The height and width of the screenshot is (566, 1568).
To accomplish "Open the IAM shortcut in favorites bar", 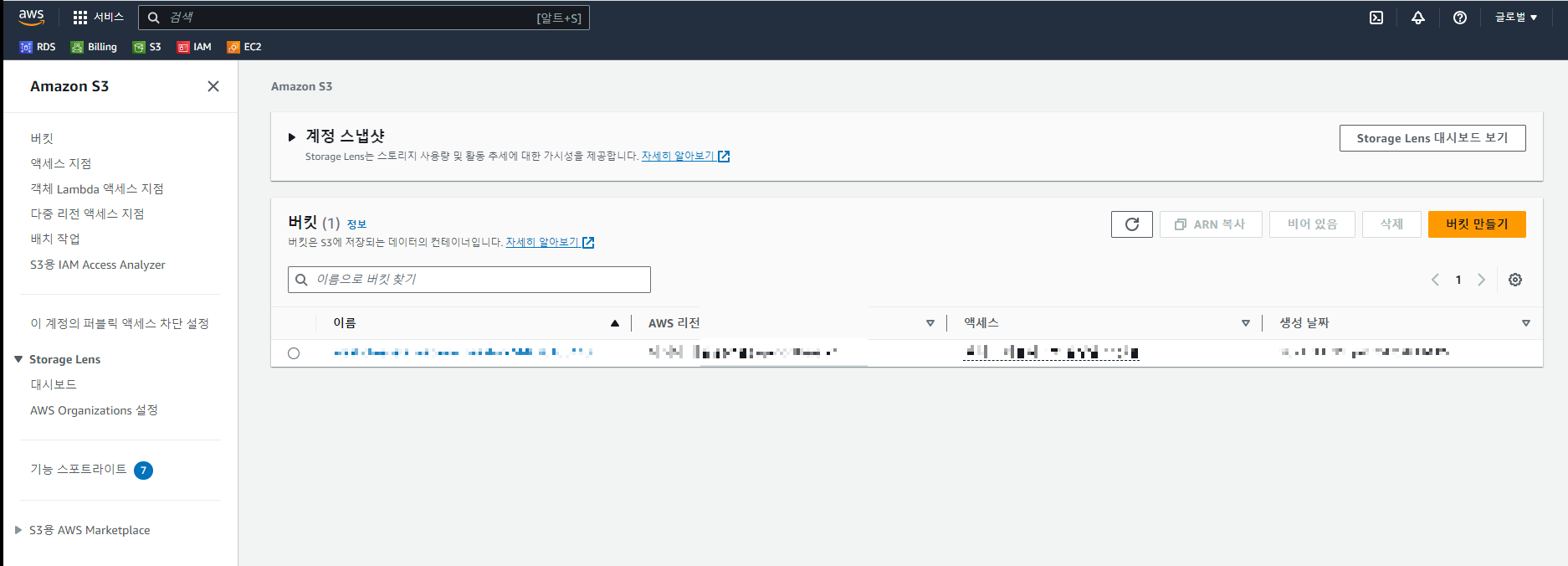I will [194, 47].
